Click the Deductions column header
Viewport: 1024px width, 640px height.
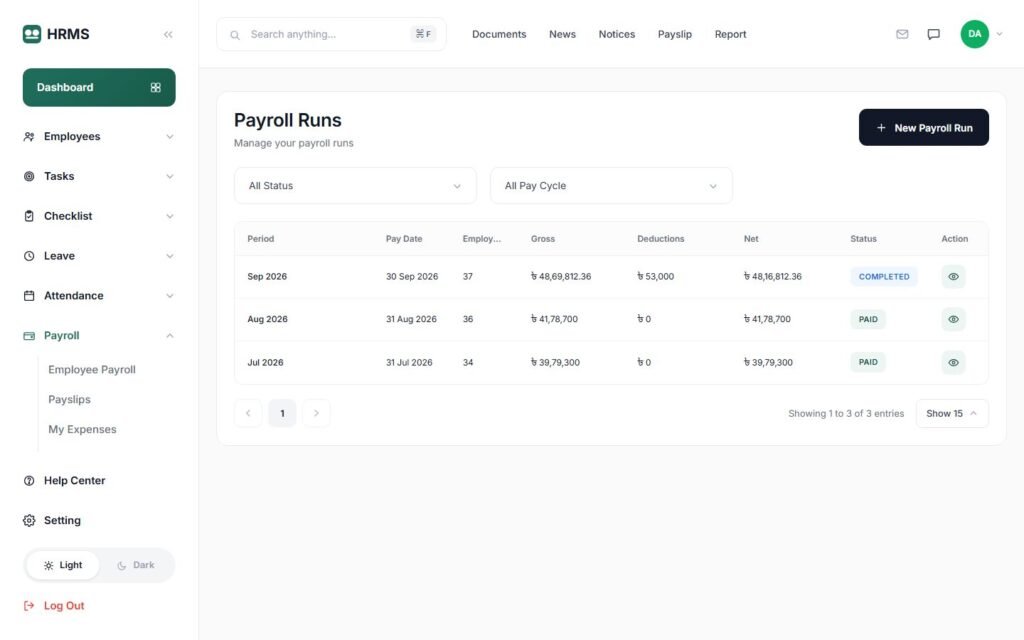[x=661, y=239]
